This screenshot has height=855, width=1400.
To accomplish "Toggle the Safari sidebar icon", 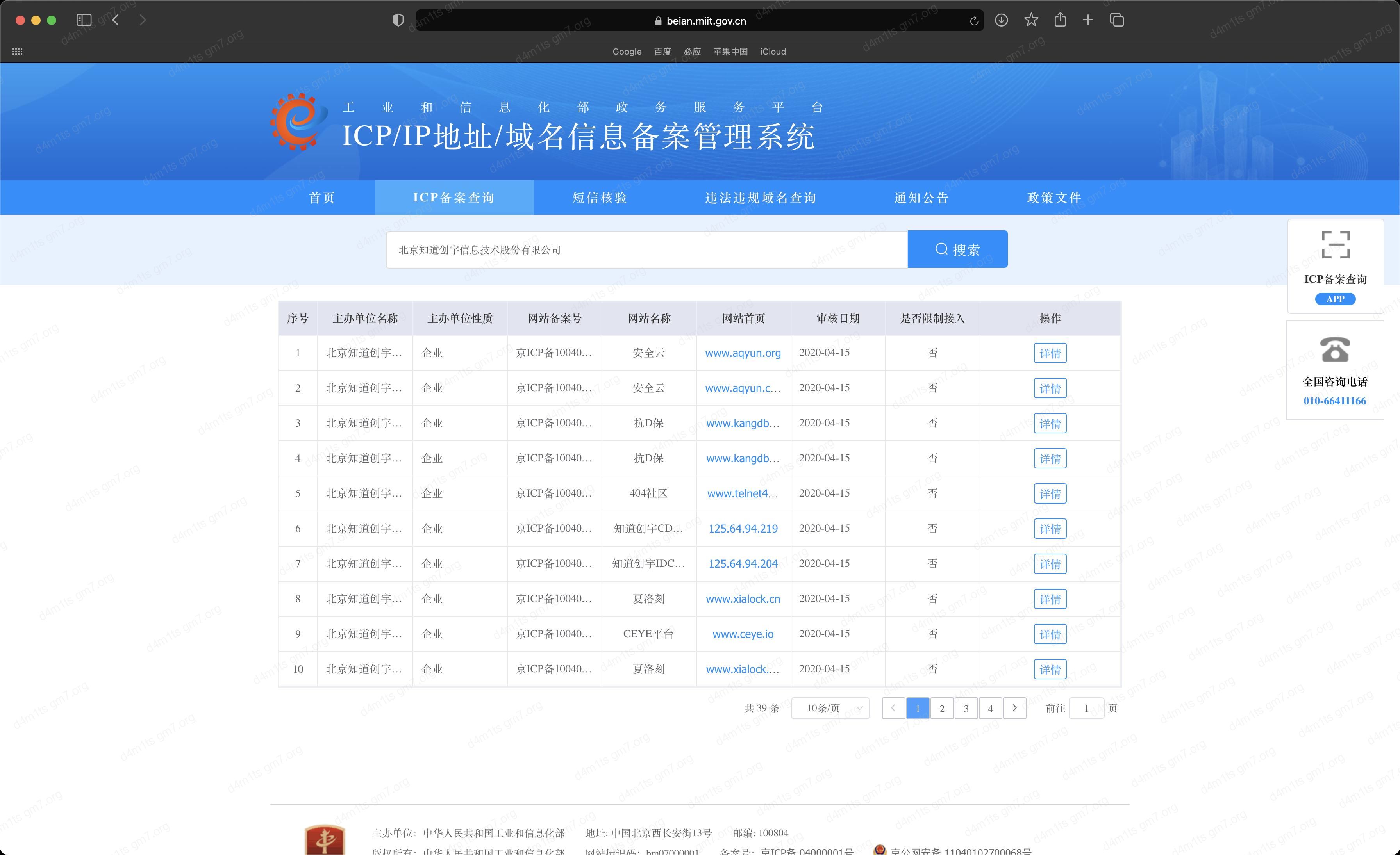I will click(x=84, y=20).
